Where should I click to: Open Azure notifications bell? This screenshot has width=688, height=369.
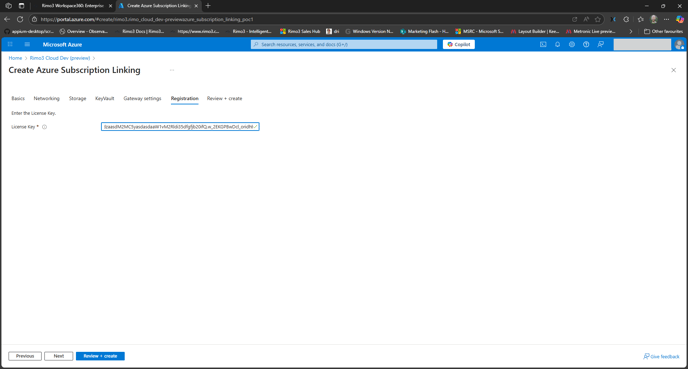point(557,44)
